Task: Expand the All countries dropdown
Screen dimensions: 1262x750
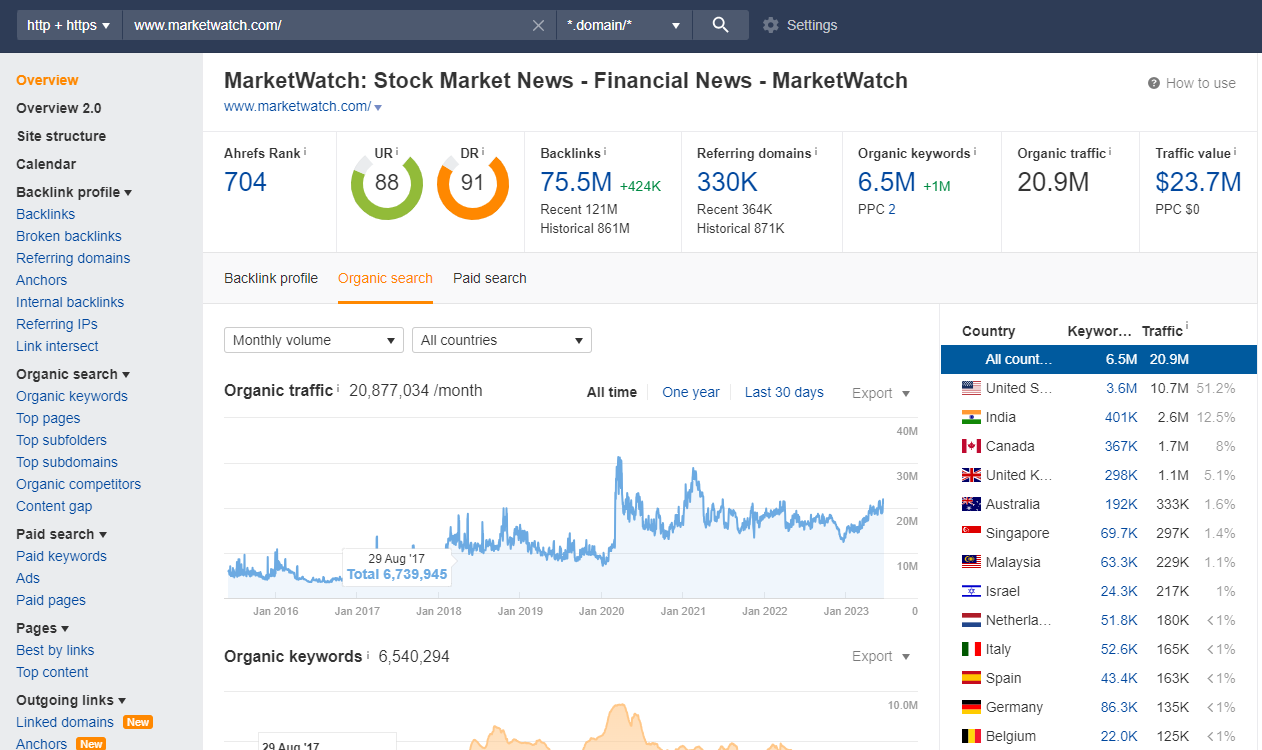Action: (502, 340)
